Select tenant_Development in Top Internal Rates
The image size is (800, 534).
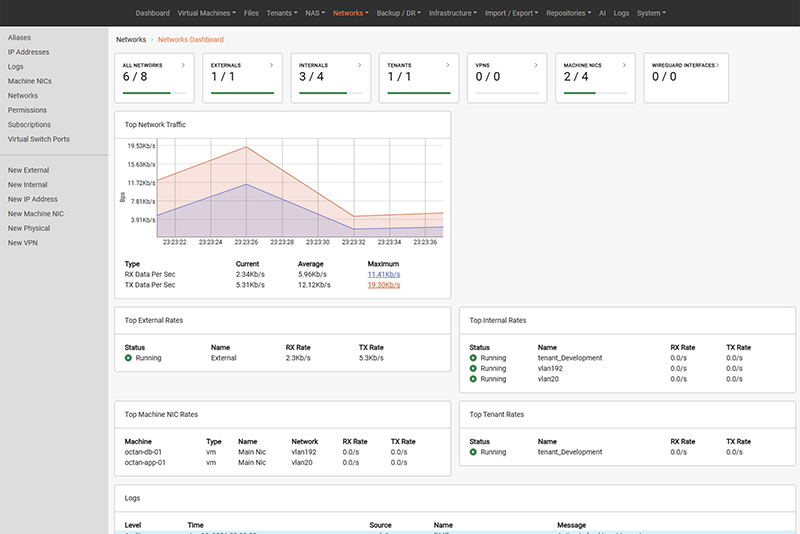(570, 358)
